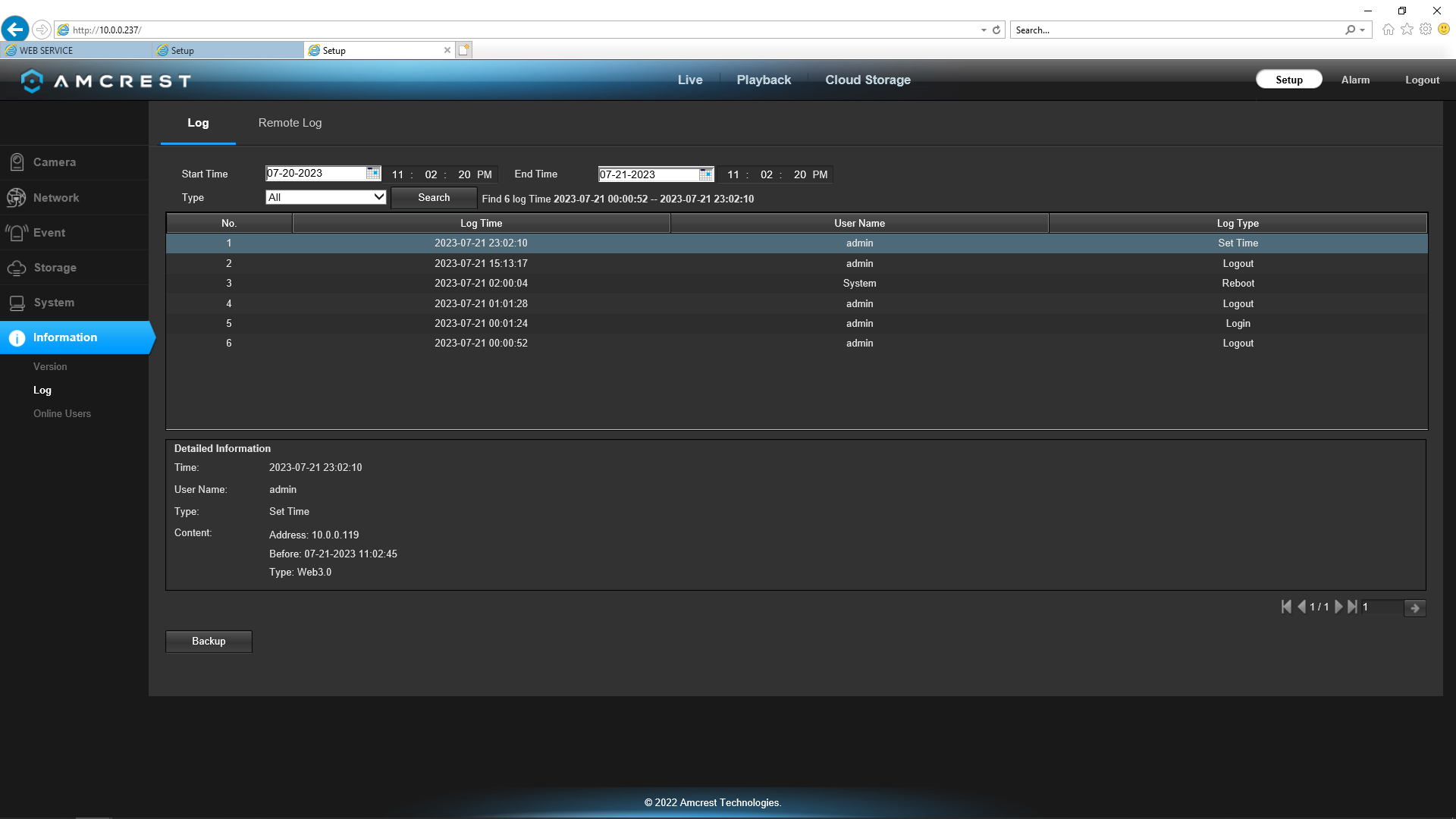1456x819 pixels.
Task: Expand the Camera sidebar section
Action: [x=74, y=162]
